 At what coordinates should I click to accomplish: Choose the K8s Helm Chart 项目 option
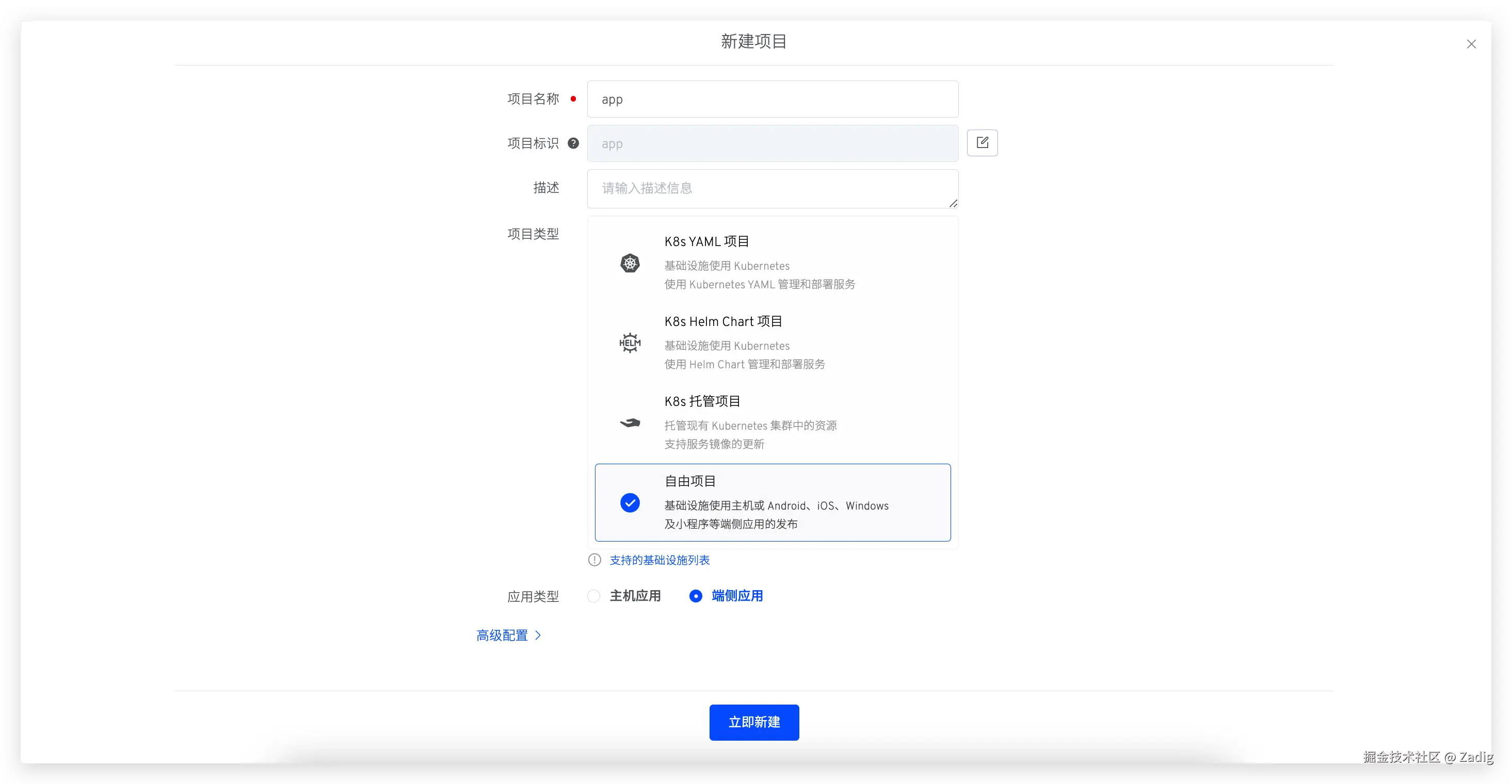coord(773,342)
